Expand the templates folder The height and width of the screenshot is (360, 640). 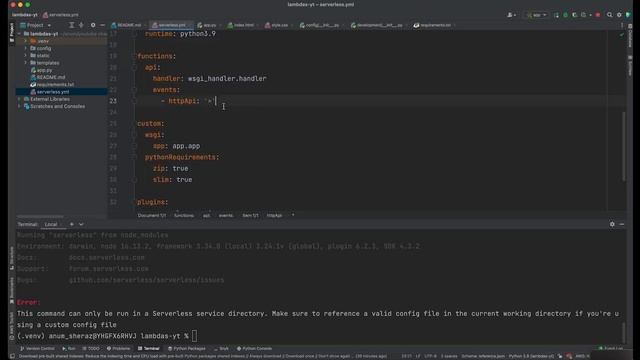click(x=26, y=63)
